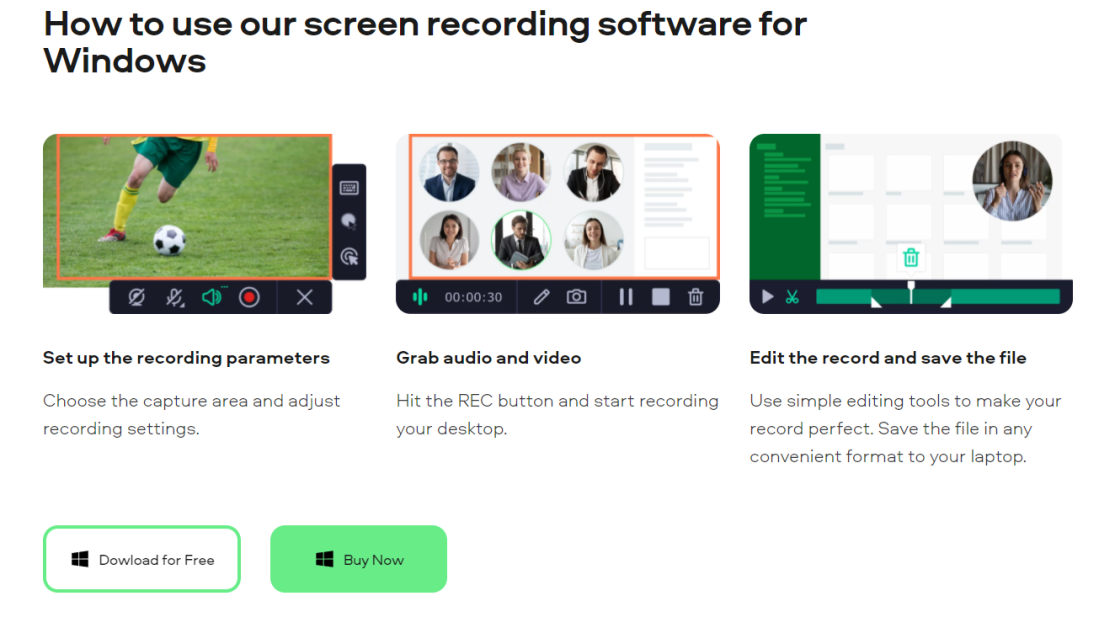Stop the recording with the square button

(x=660, y=297)
